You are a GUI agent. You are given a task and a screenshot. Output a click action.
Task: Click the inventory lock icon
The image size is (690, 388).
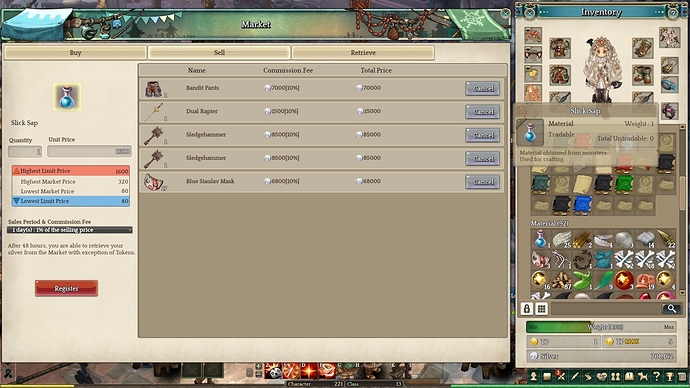[x=527, y=309]
